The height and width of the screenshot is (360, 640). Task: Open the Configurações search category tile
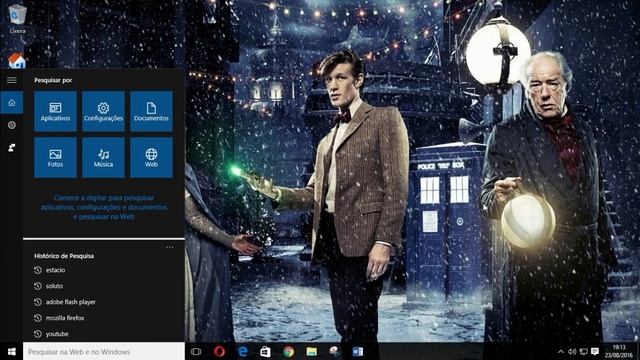tap(103, 111)
